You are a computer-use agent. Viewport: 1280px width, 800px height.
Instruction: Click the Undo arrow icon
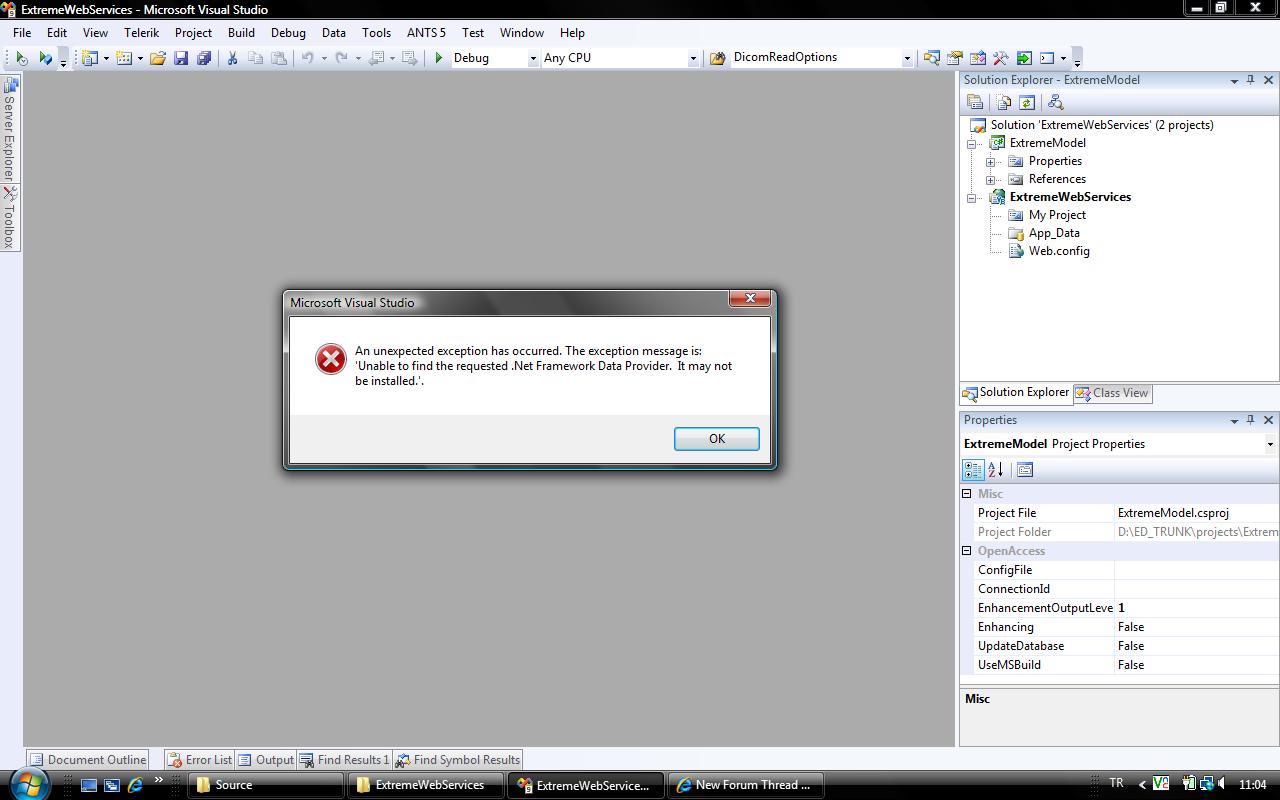308,58
